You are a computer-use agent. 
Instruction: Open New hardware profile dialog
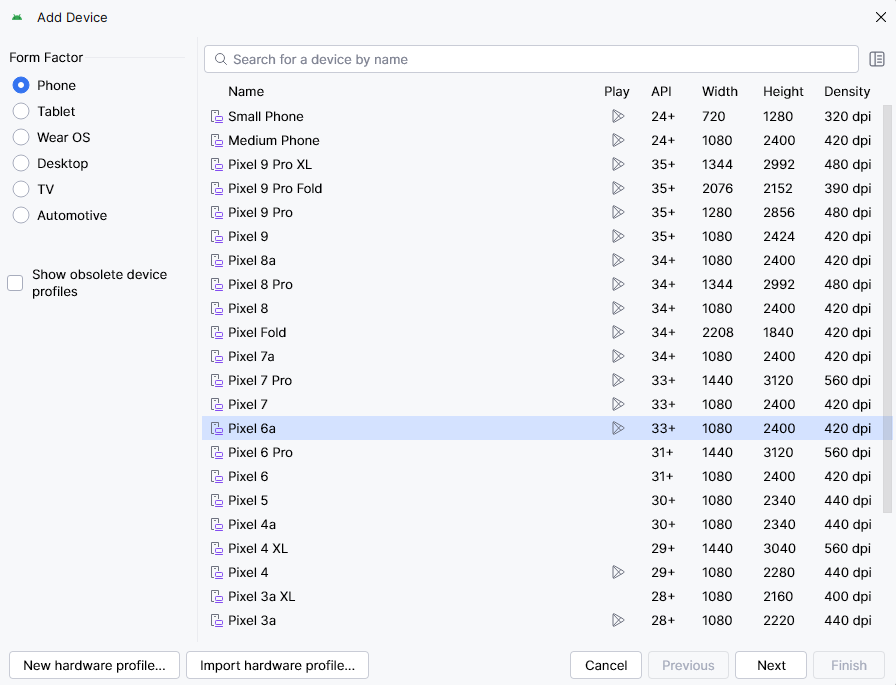[94, 665]
